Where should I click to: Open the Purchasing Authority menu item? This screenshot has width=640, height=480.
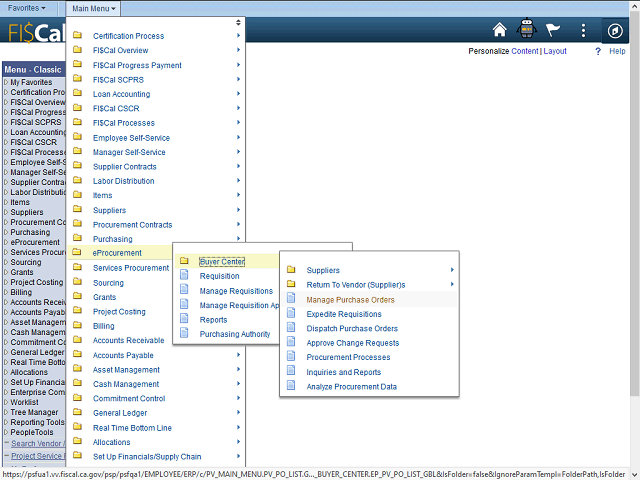point(235,334)
